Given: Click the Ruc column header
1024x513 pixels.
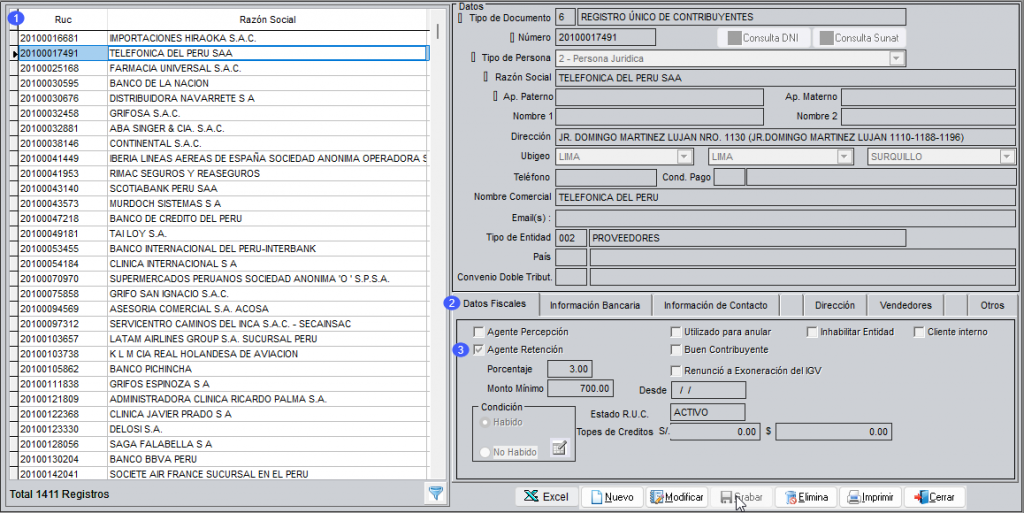Looking at the screenshot, I should [x=63, y=20].
